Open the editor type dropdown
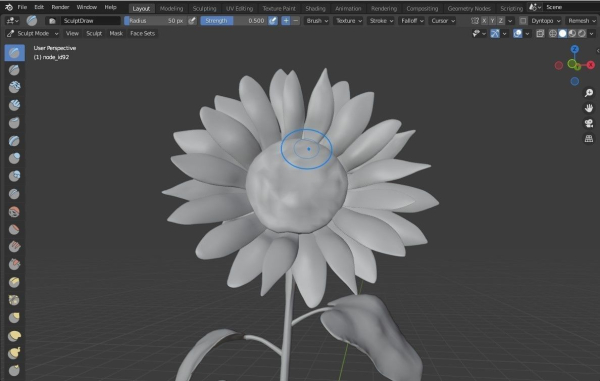 click(x=13, y=21)
